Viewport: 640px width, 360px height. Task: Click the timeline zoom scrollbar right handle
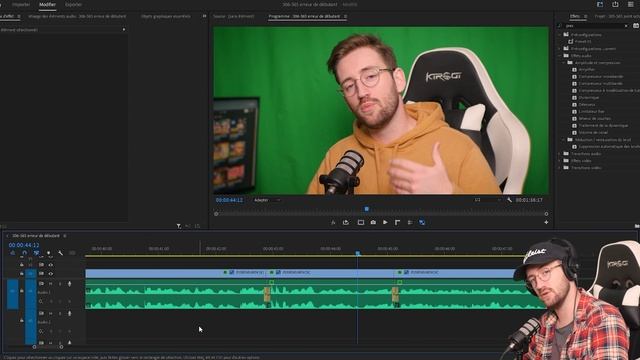[61, 347]
